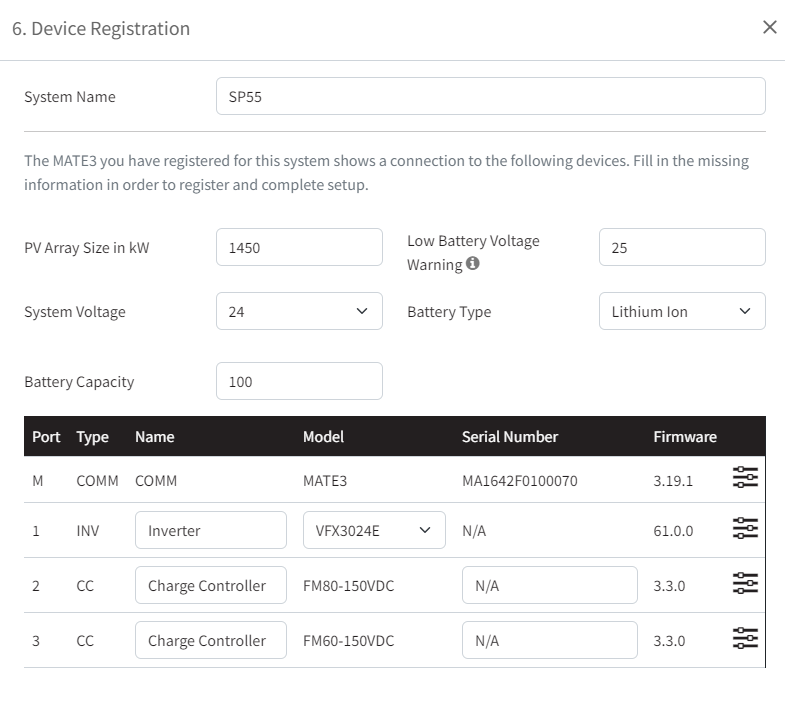Viewport: 785px width, 721px height.
Task: Close the Device Registration dialog
Action: 769,28
